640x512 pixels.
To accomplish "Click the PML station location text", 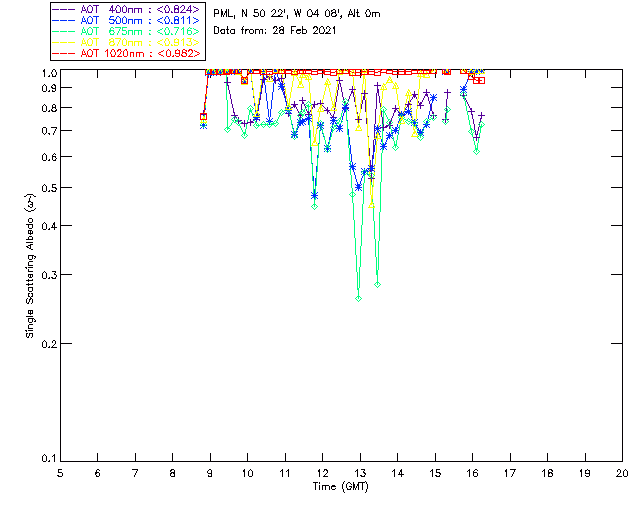I will tap(297, 13).
